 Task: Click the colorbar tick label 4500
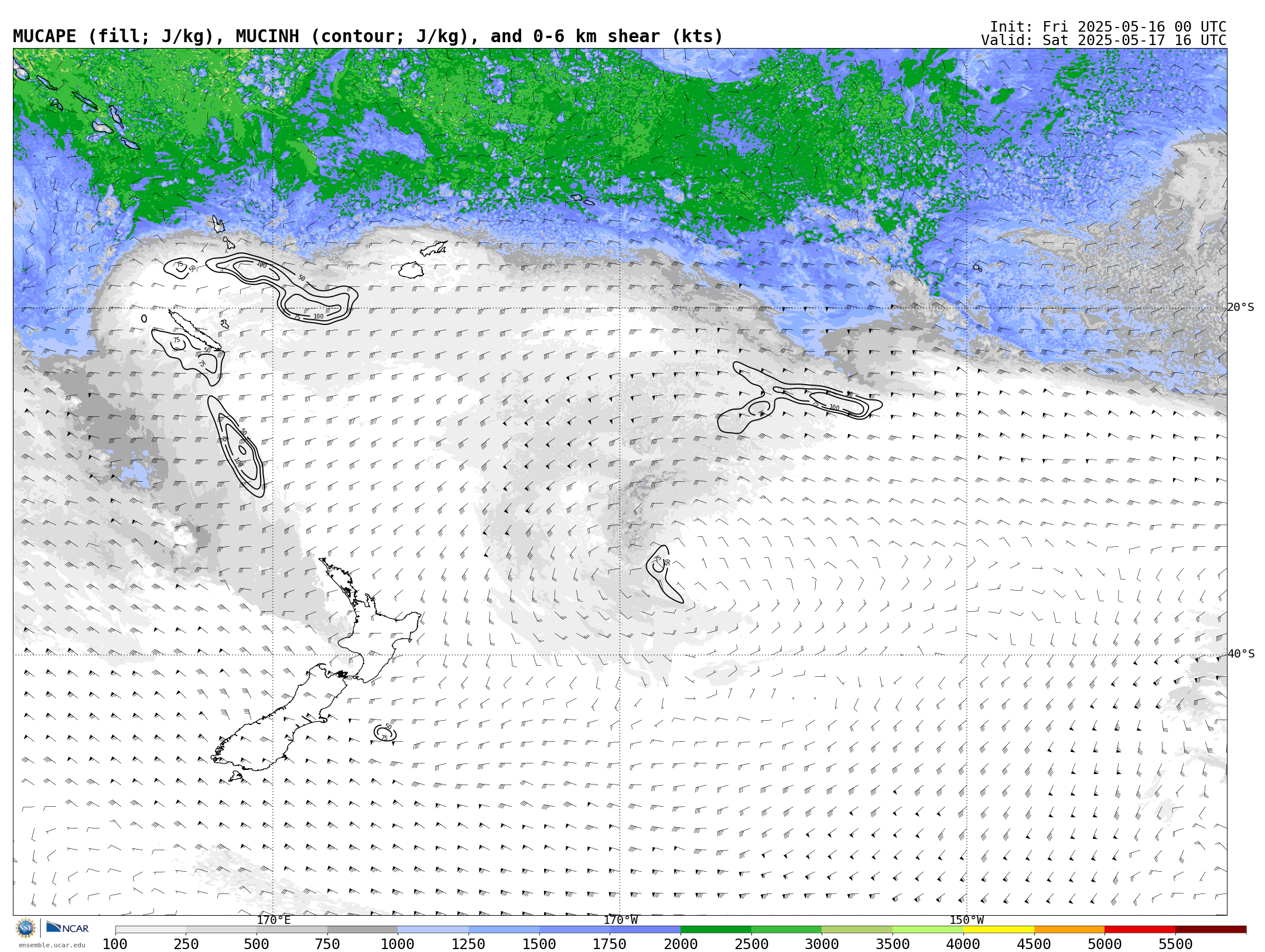click(1034, 944)
